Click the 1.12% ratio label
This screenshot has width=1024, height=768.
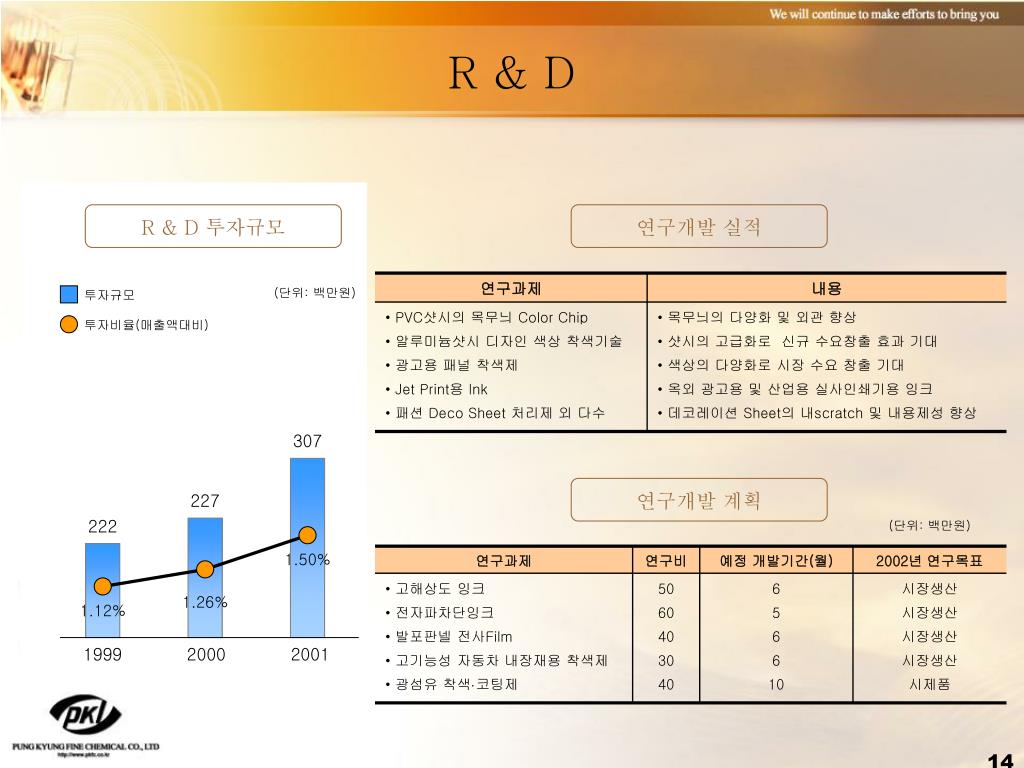point(103,611)
